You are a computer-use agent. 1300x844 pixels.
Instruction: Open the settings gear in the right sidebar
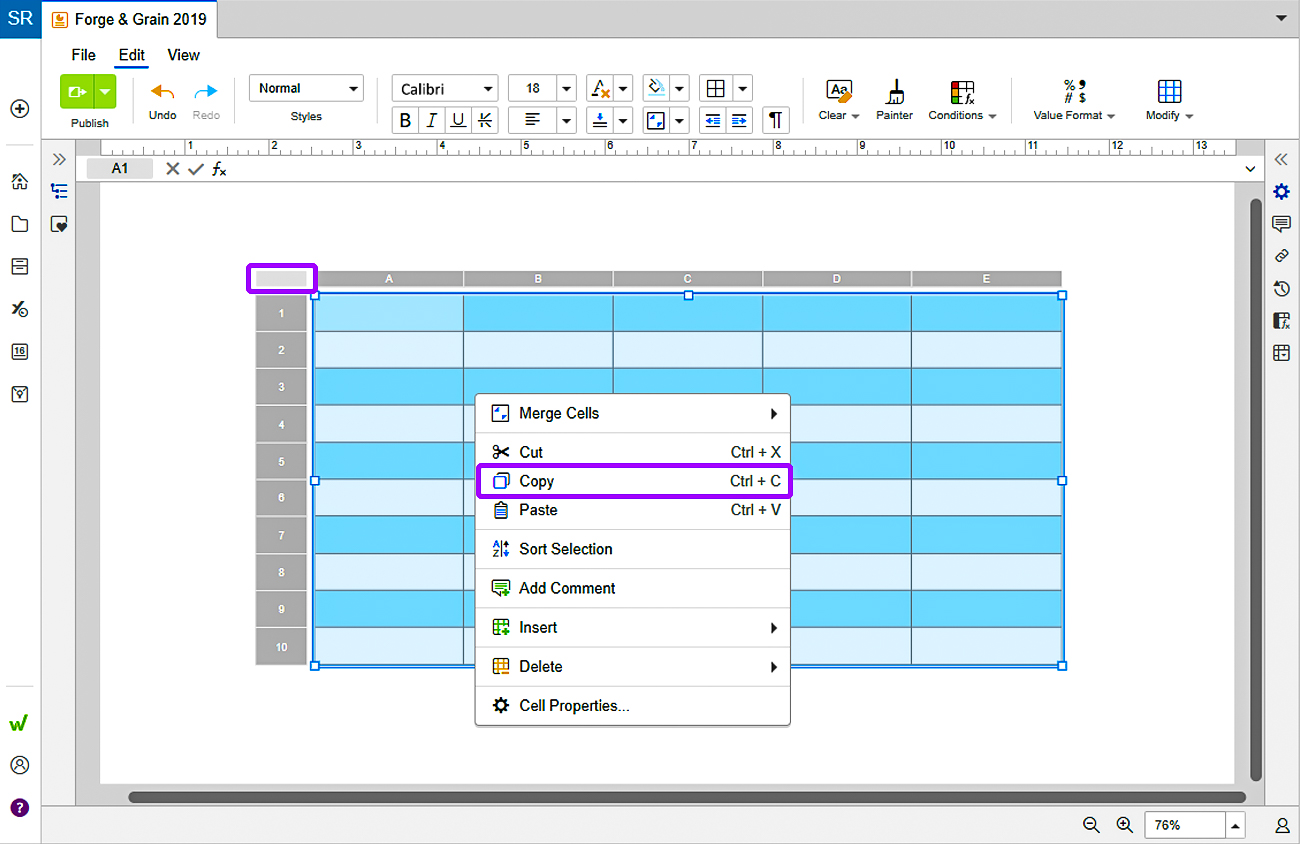tap(1281, 191)
